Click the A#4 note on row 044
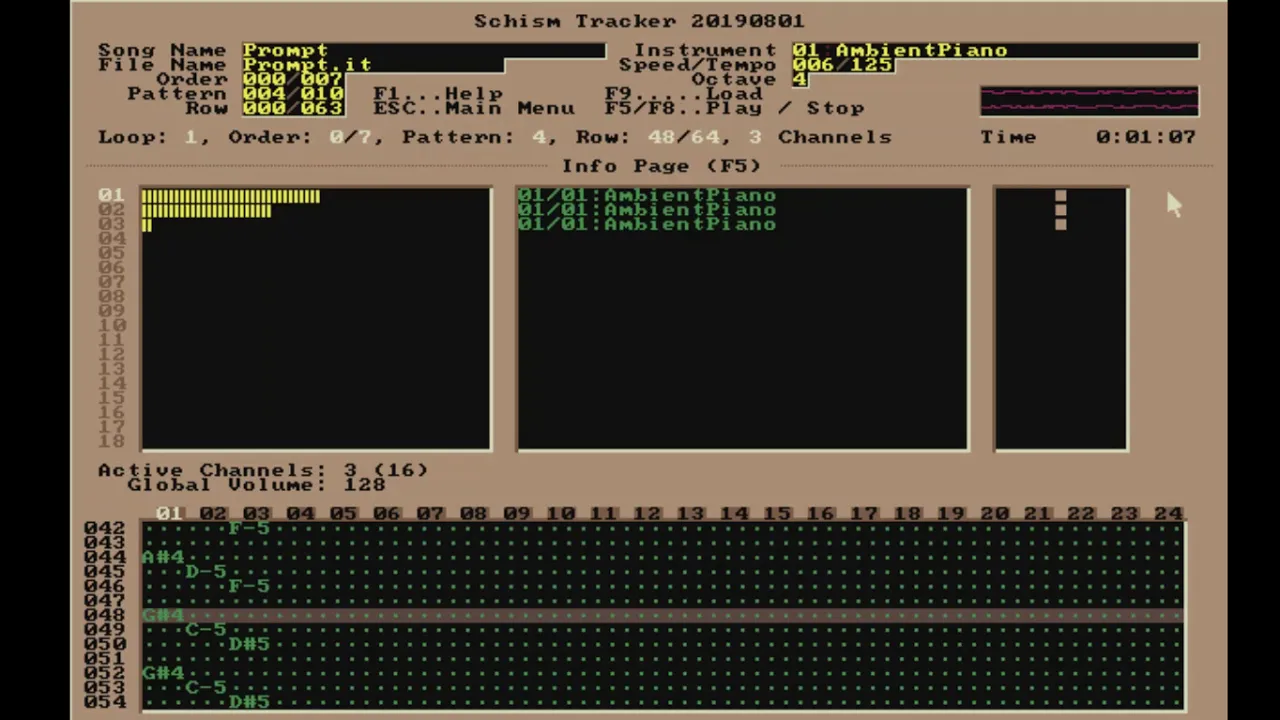The height and width of the screenshot is (720, 1280). pos(163,557)
